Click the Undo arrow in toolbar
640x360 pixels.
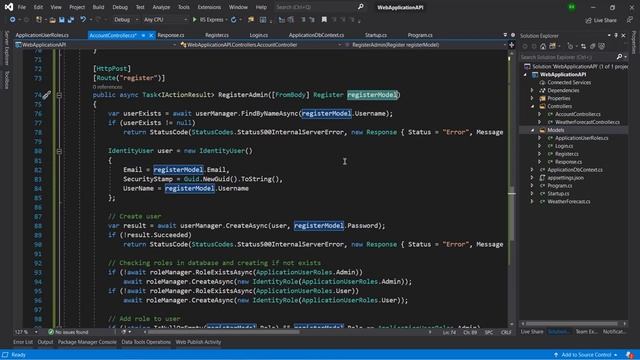[x=83, y=20]
